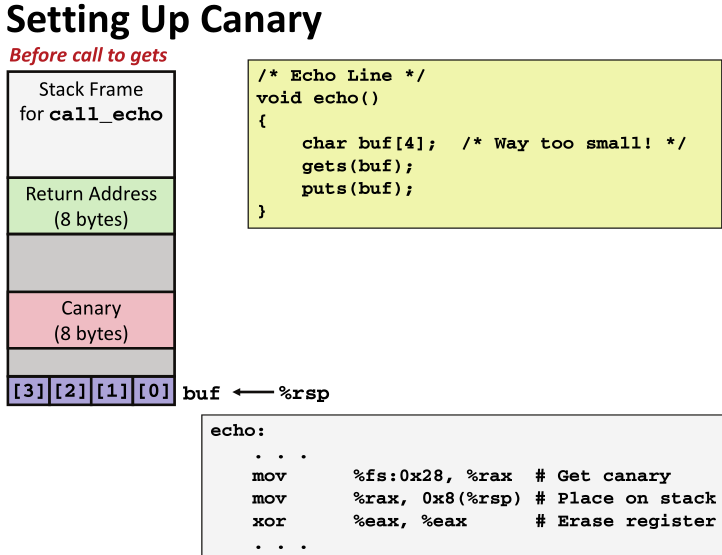Screen dimensions: 722x555
Task: Click the 'echo:' assembly label
Action: pos(238,431)
